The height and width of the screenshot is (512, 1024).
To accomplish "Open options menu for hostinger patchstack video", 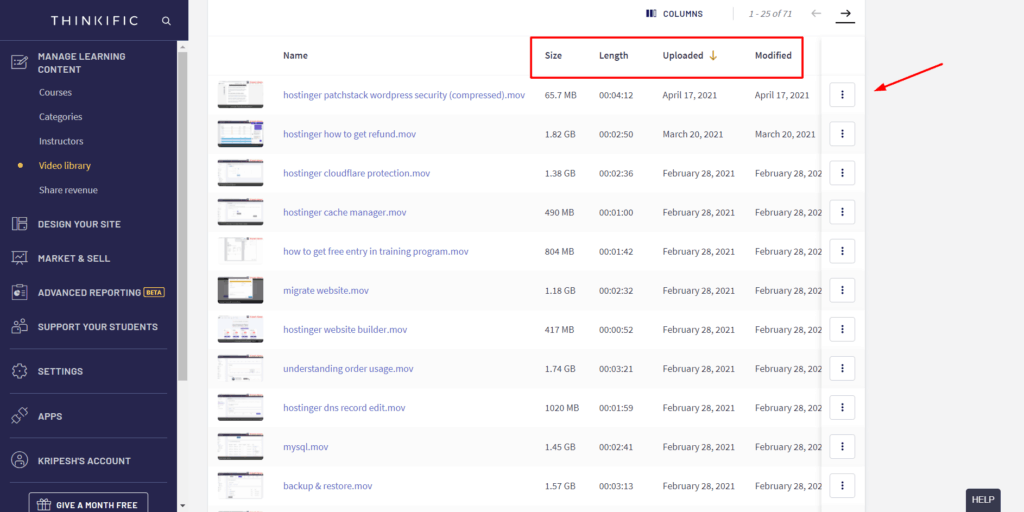I will 842,95.
